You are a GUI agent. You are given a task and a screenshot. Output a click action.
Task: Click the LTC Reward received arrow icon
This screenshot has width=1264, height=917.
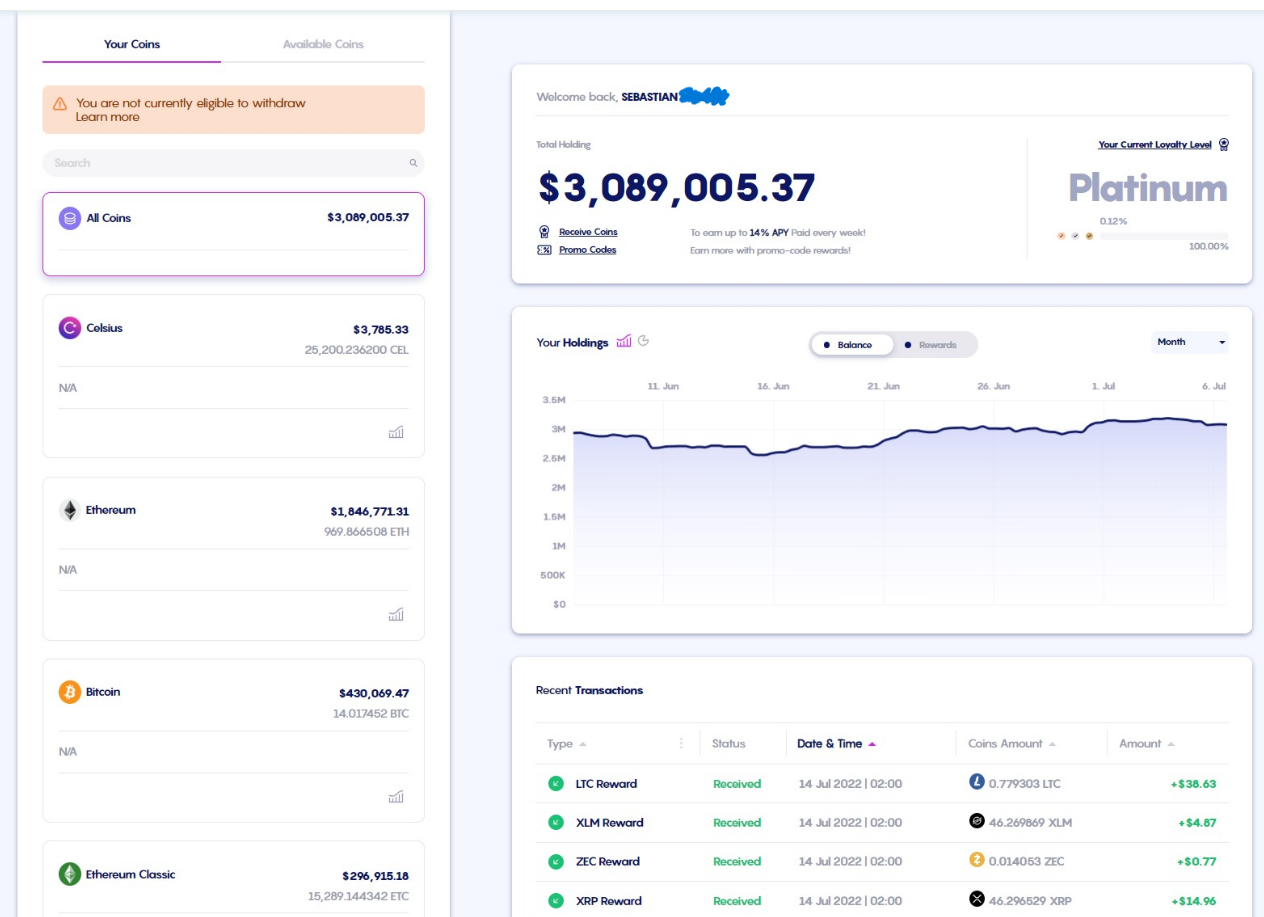click(x=556, y=784)
